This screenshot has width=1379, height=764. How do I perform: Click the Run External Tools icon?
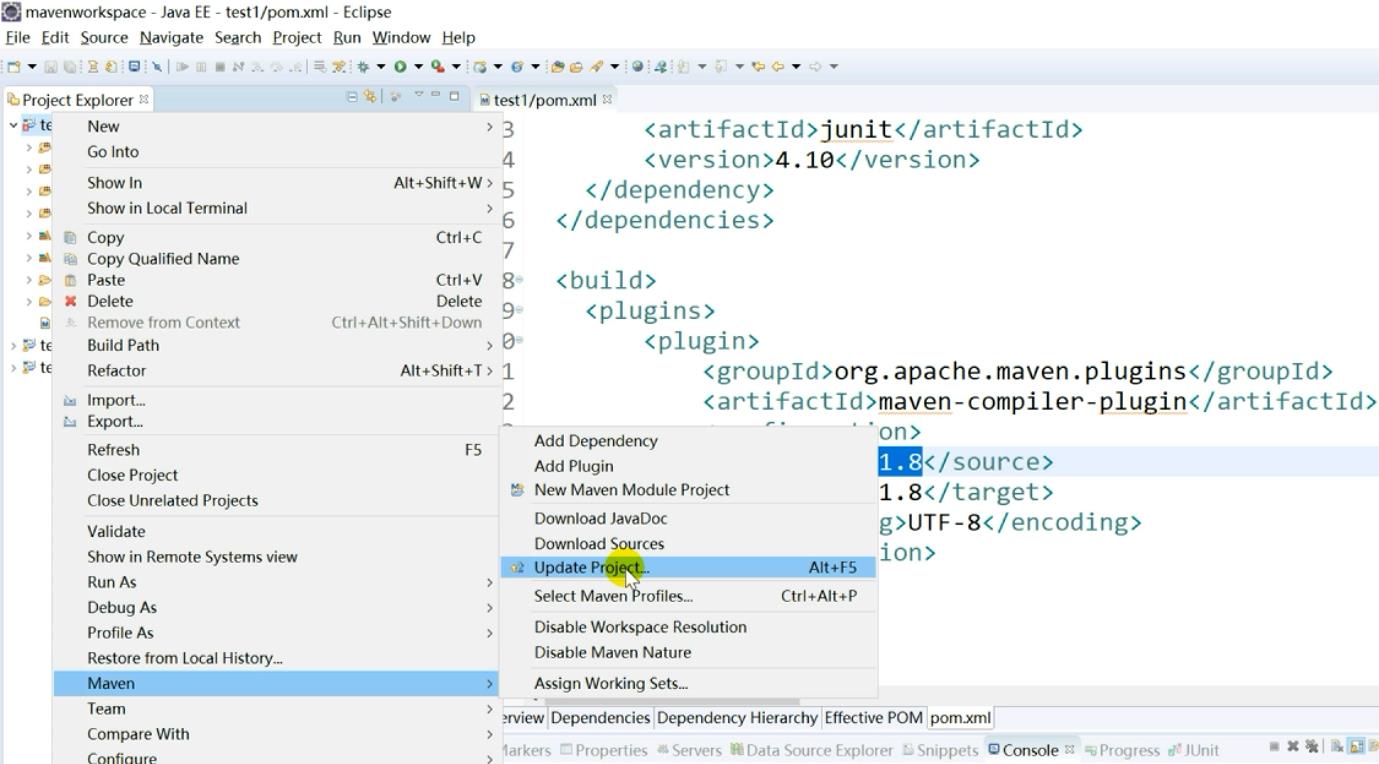(x=438, y=67)
